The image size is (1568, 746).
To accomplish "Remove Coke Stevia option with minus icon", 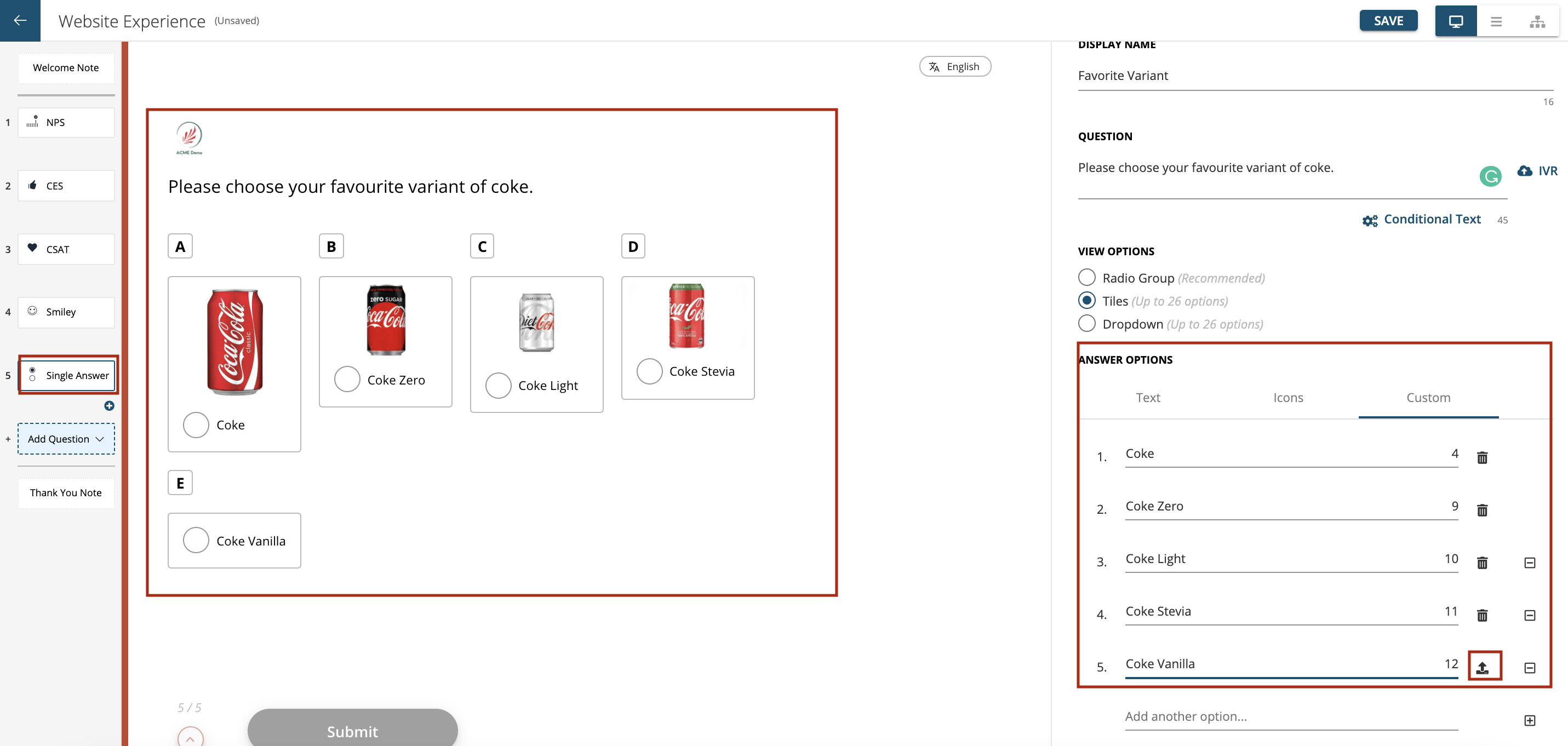I will (1530, 615).
